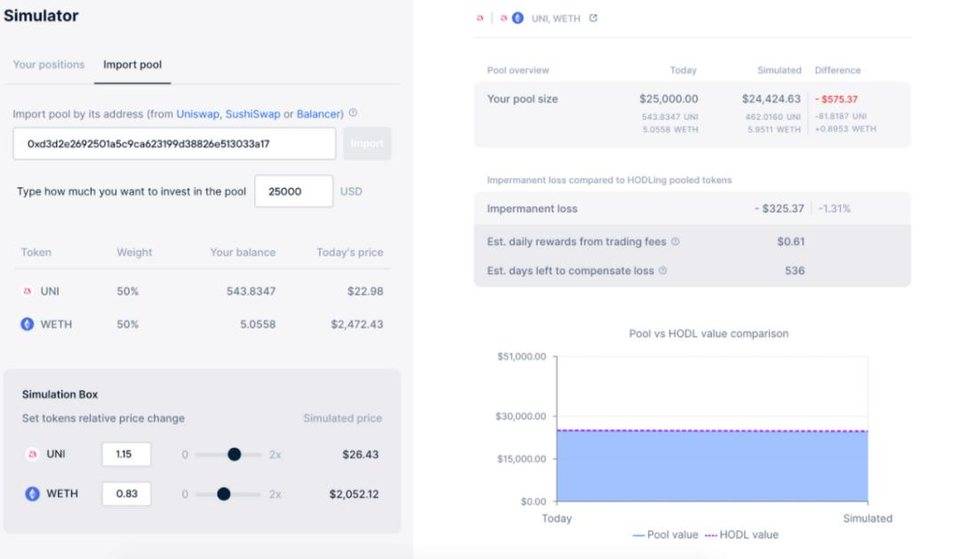
Task: Click the info icon for Est. daily rewards
Action: coord(675,241)
